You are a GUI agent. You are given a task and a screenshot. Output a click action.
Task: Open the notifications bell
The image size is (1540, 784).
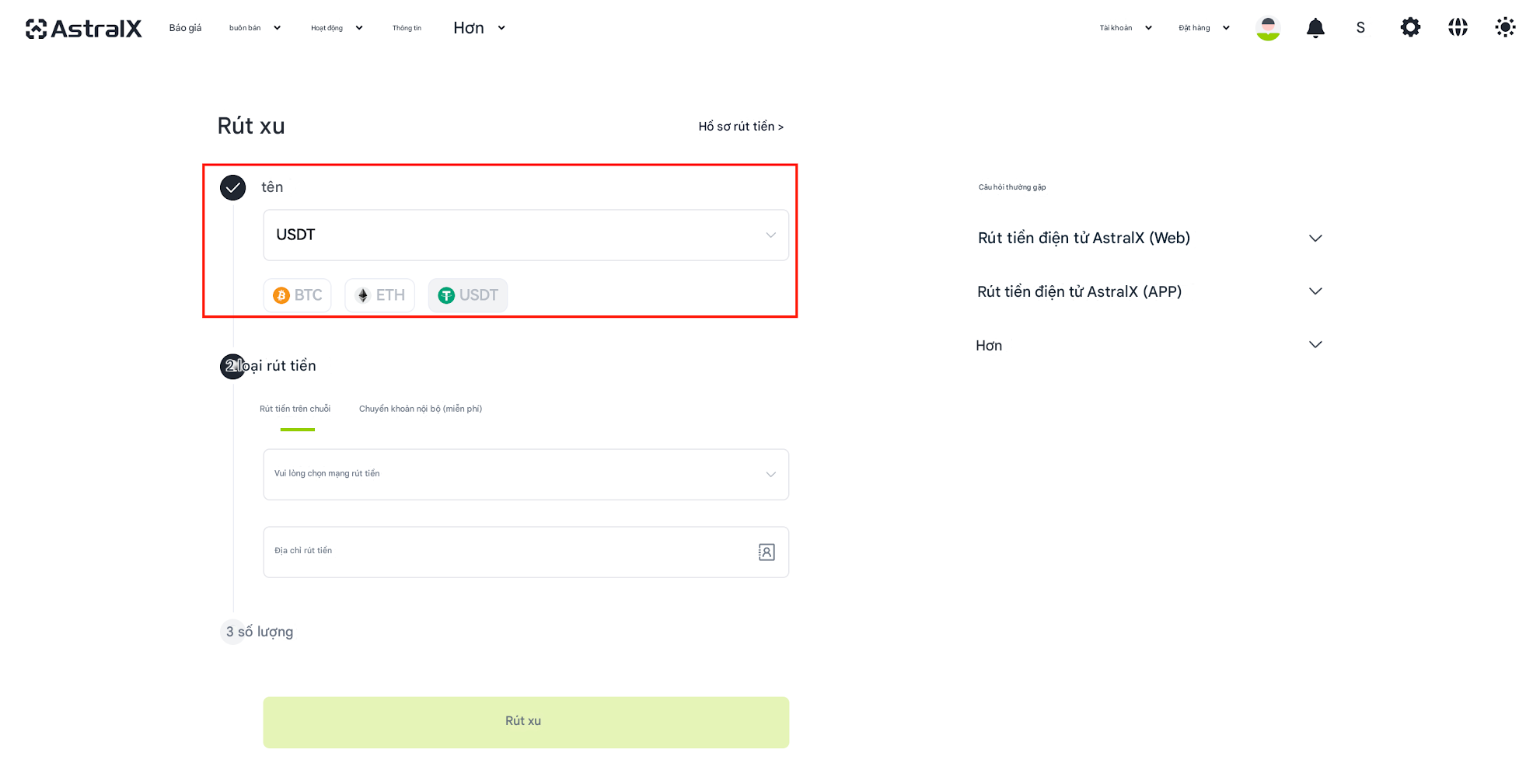coord(1315,28)
